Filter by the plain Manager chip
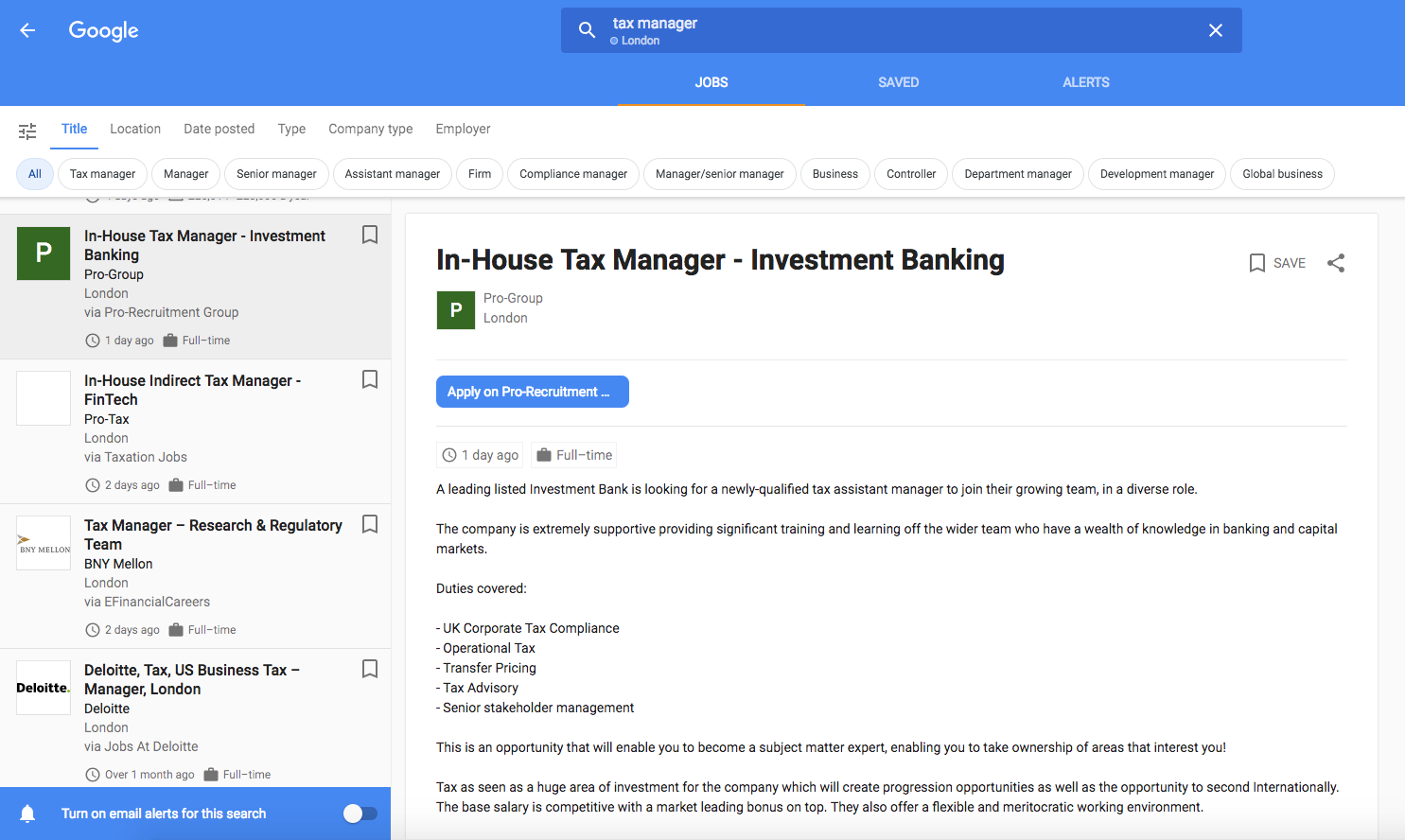The image size is (1405, 840). pos(186,174)
